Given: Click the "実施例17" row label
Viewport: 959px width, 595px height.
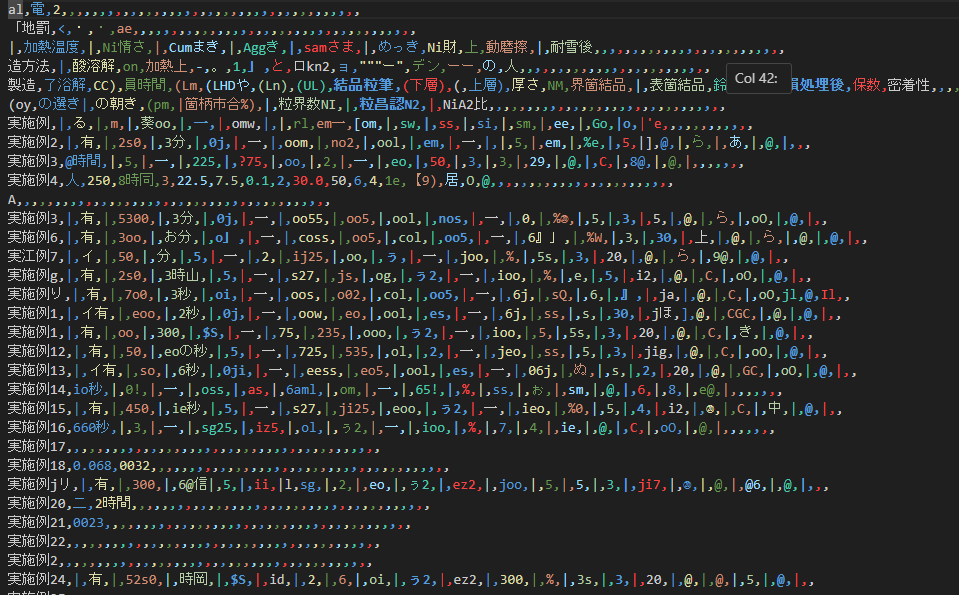Looking at the screenshot, I should coord(36,446).
